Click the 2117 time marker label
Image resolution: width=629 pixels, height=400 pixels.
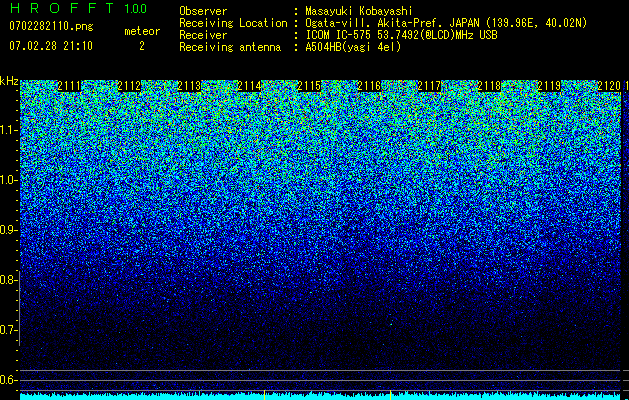(429, 86)
